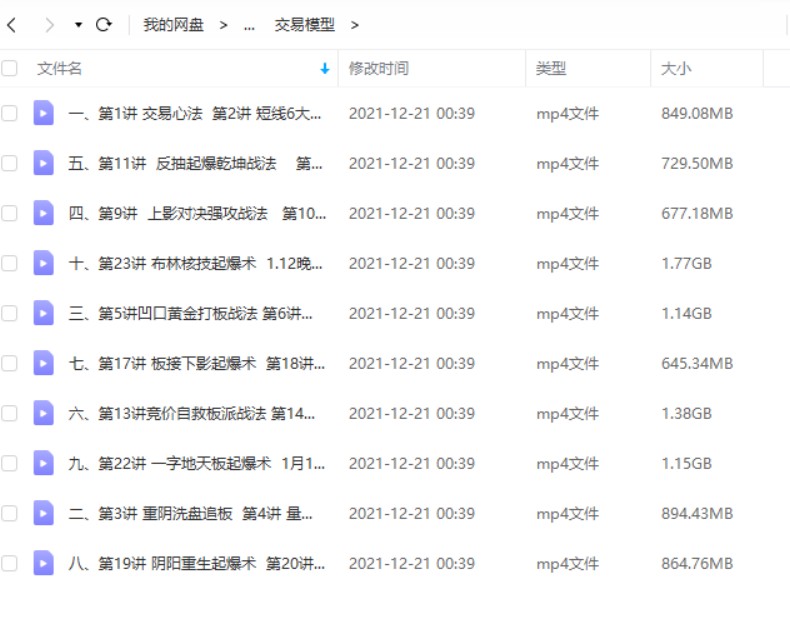
Task: Check the box for 四、第9讲 上影对决
Action: pyautogui.click(x=9, y=213)
